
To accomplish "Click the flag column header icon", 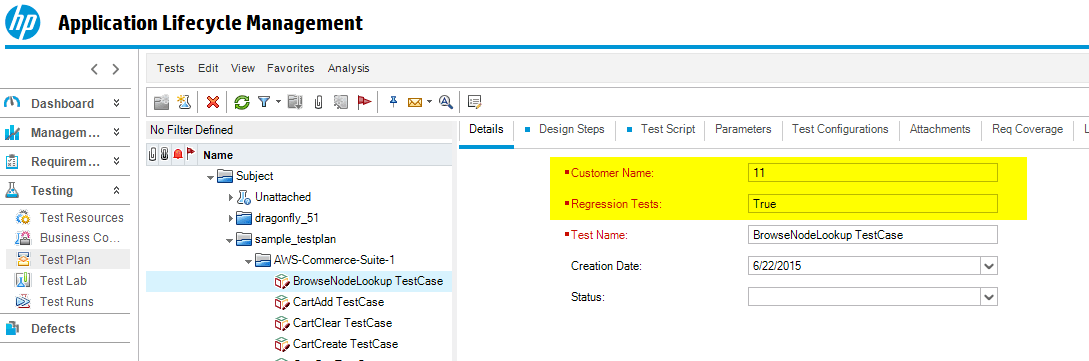I will [x=190, y=154].
